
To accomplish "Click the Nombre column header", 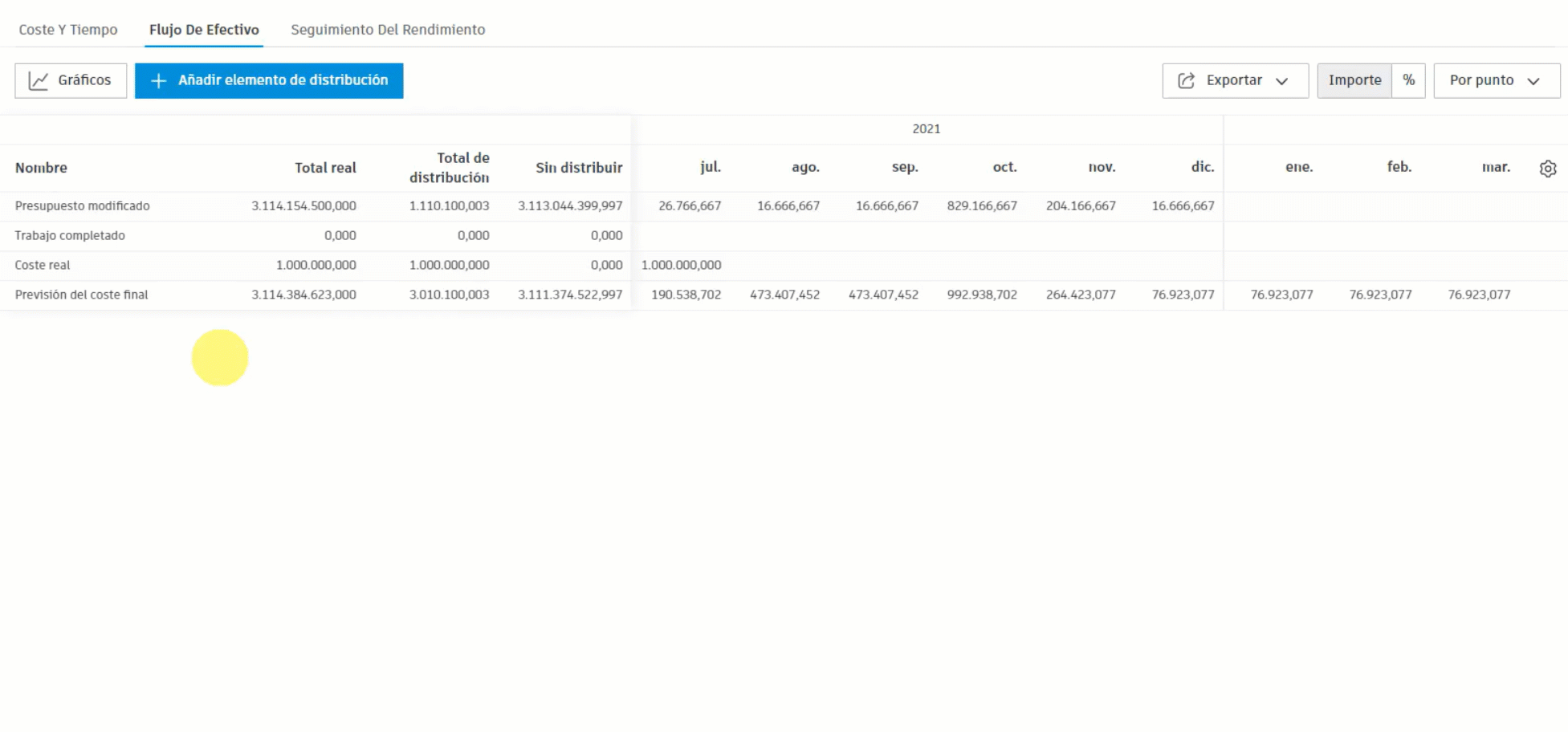I will coord(41,168).
